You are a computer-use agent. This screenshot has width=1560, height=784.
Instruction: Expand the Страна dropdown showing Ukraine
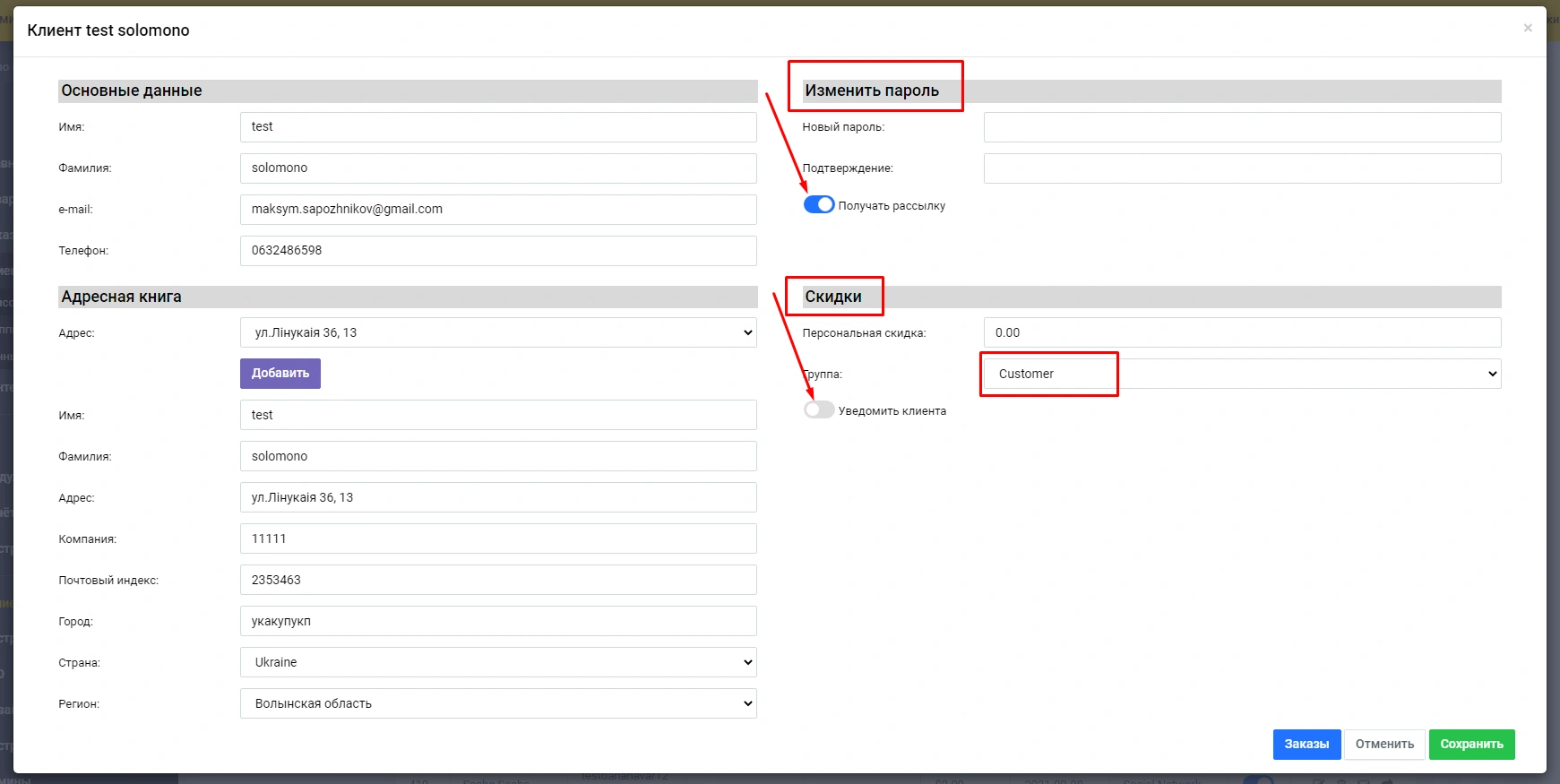498,662
